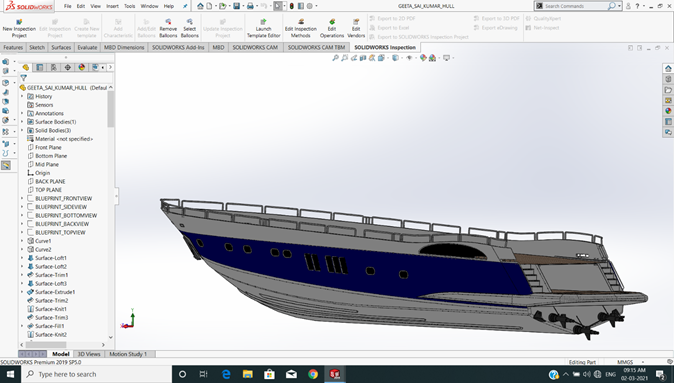Click feature tree vertical scrollbar thumb
The height and width of the screenshot is (383, 674).
tap(111, 109)
